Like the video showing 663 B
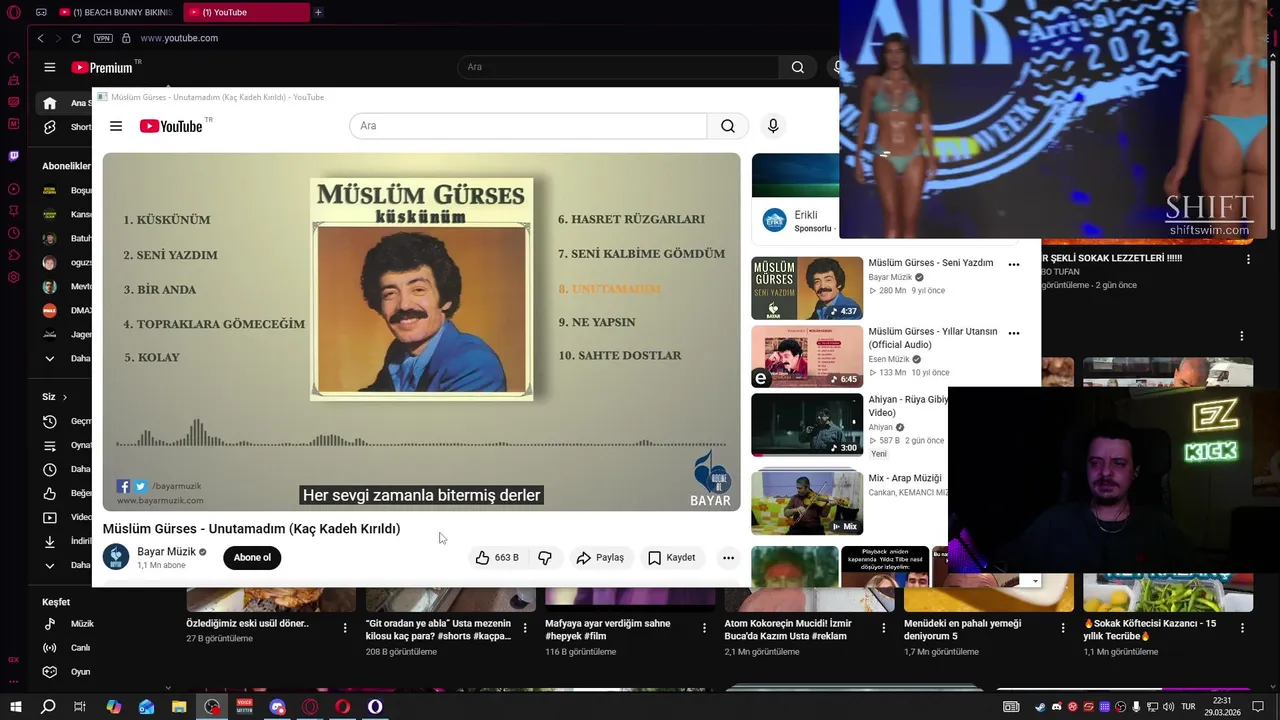Image resolution: width=1280 pixels, height=720 pixels. click(x=497, y=558)
